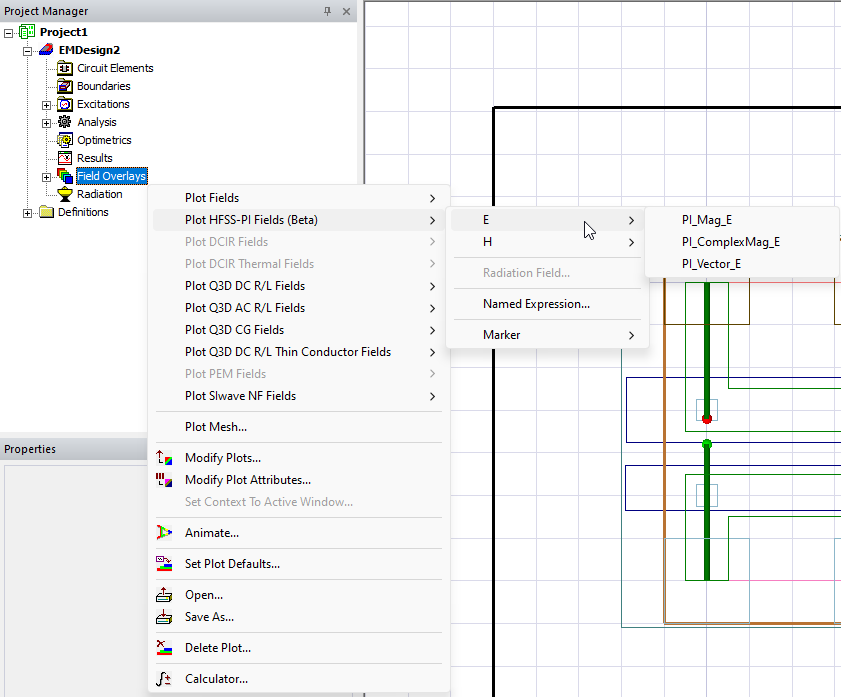
Task: Click the Boundaries icon in tree
Action: tap(65, 86)
